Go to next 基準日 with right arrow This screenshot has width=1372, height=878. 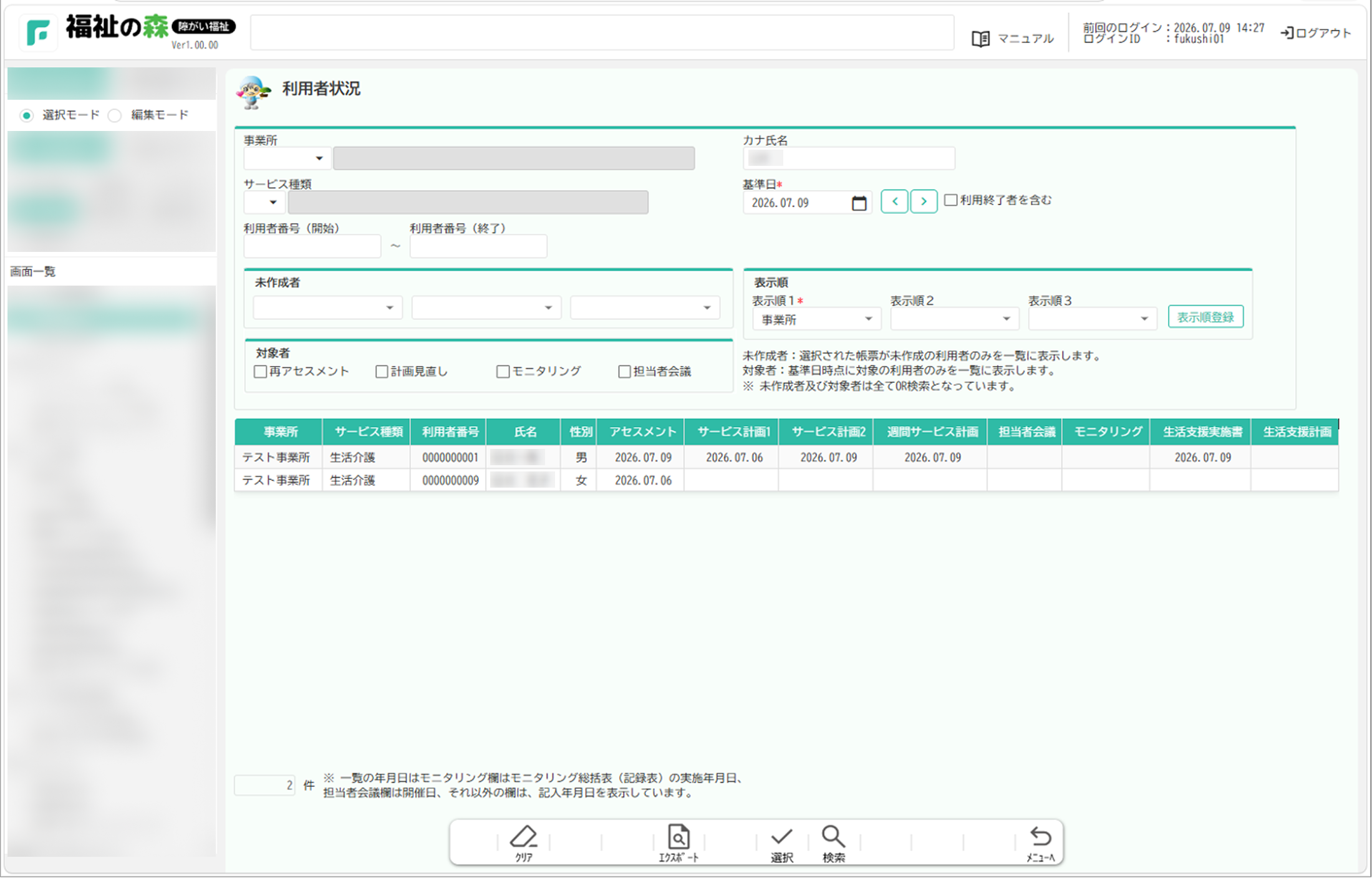pos(924,201)
